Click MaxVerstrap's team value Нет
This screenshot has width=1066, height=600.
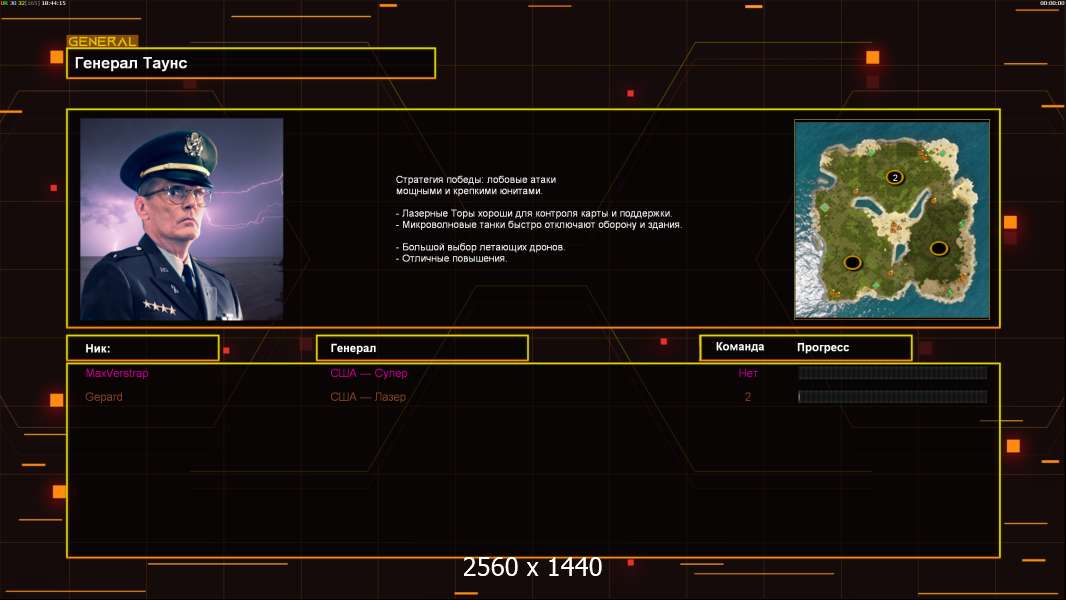pos(748,373)
